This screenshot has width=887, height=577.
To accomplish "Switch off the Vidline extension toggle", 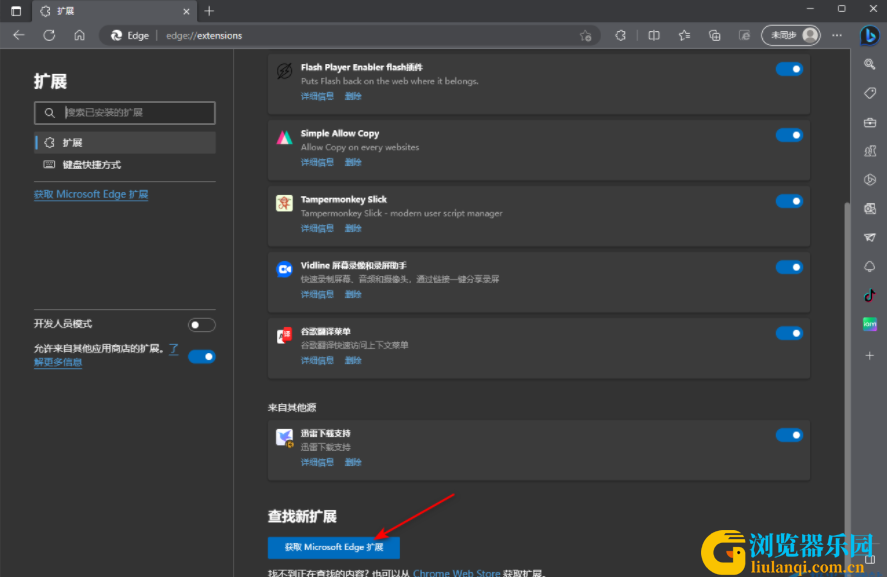I will click(x=789, y=267).
